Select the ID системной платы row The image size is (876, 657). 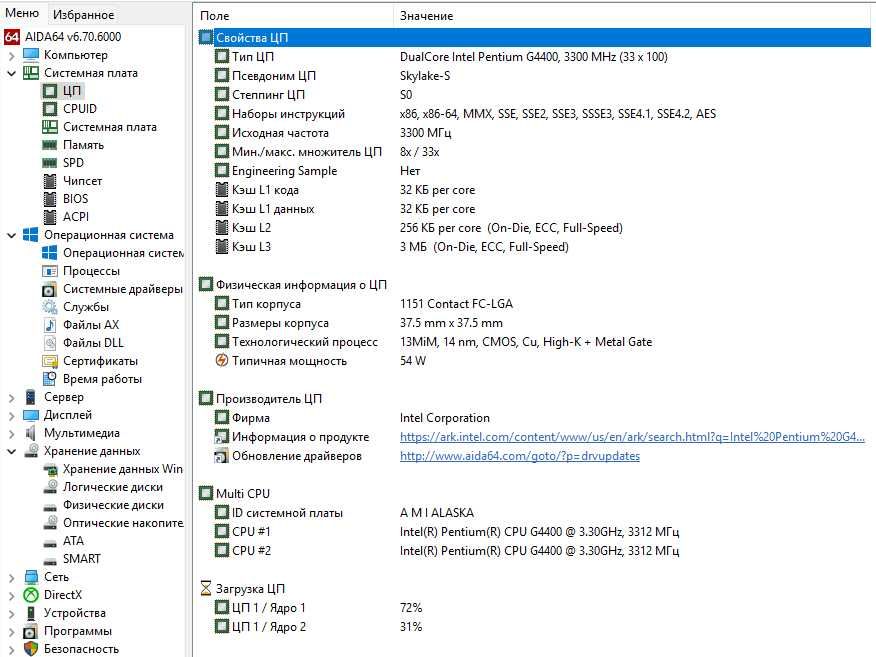click(x=534, y=512)
